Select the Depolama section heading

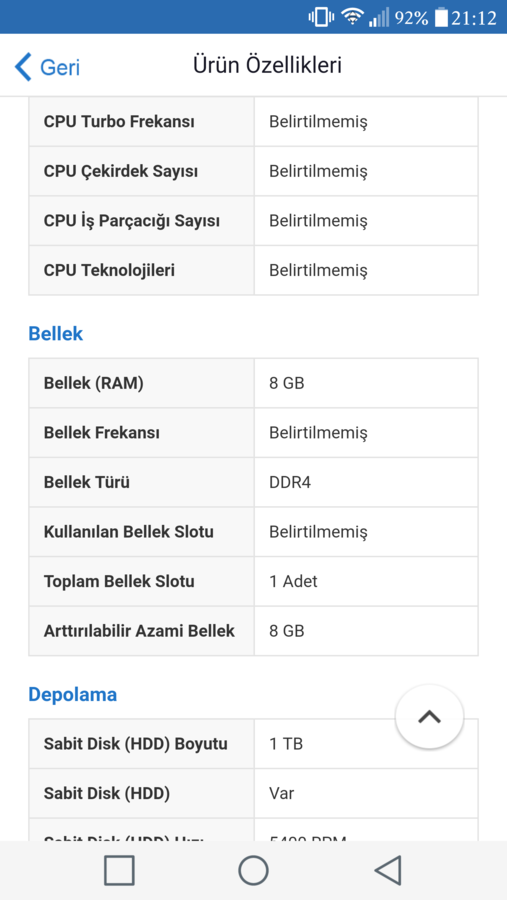[72, 695]
